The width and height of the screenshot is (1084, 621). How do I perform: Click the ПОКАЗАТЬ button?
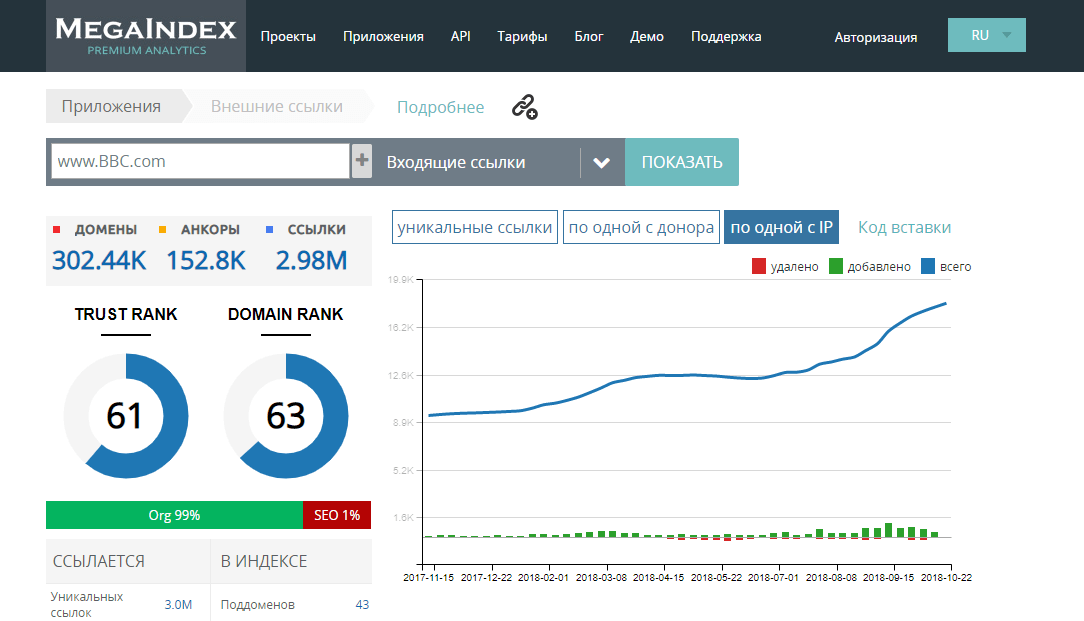click(x=682, y=162)
